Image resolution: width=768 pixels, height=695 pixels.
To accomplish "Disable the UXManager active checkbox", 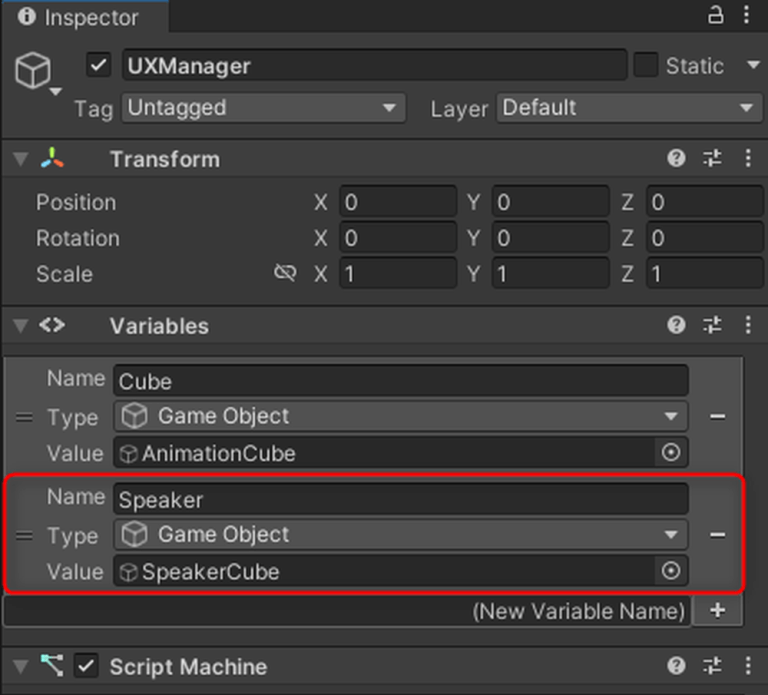I will pyautogui.click(x=99, y=66).
